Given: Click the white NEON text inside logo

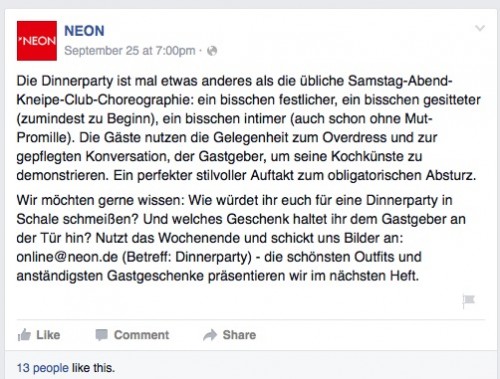Looking at the screenshot, I should click(x=37, y=41).
